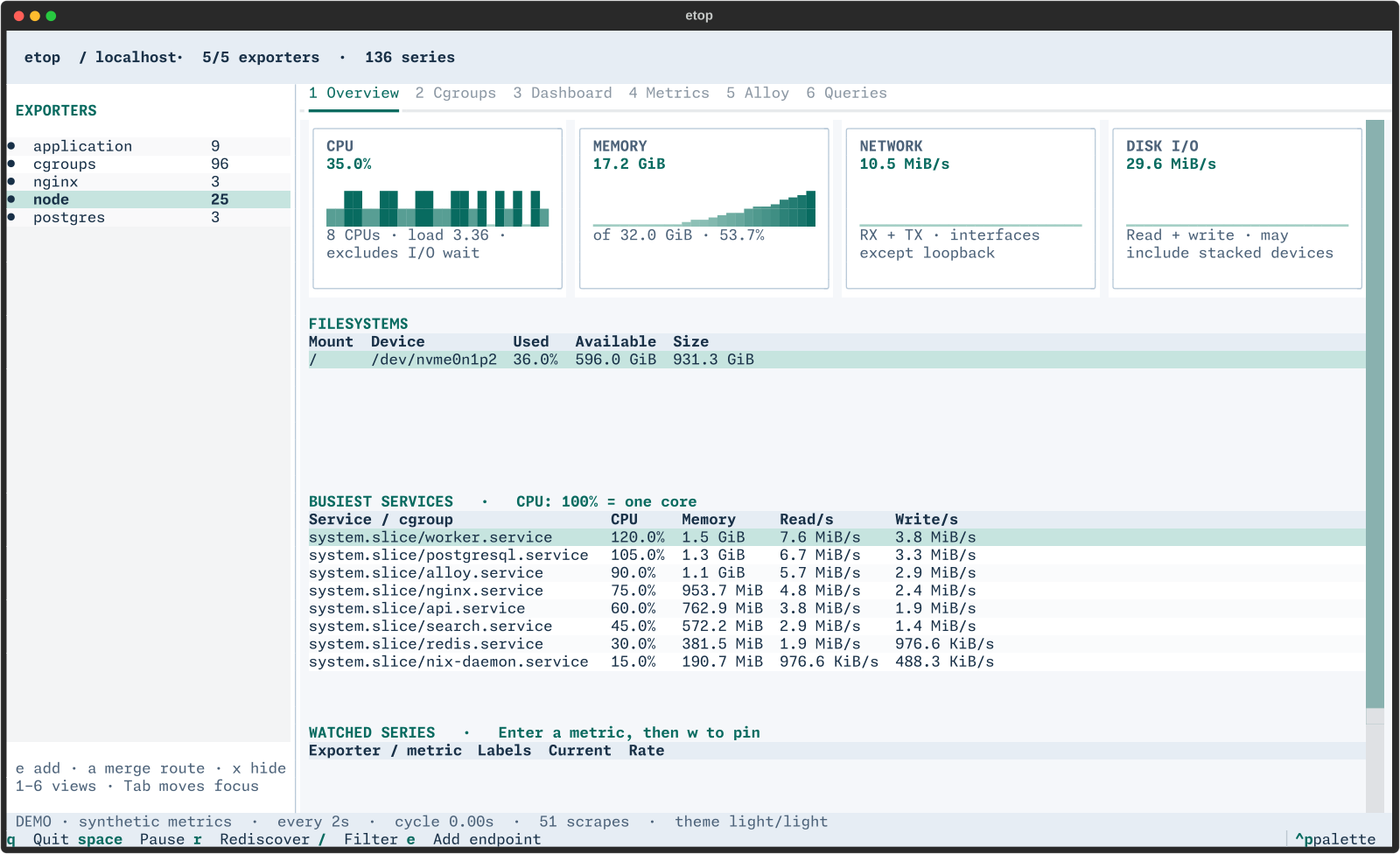Click the DISK I/O 29.6 MiB/s card

pyautogui.click(x=1237, y=208)
